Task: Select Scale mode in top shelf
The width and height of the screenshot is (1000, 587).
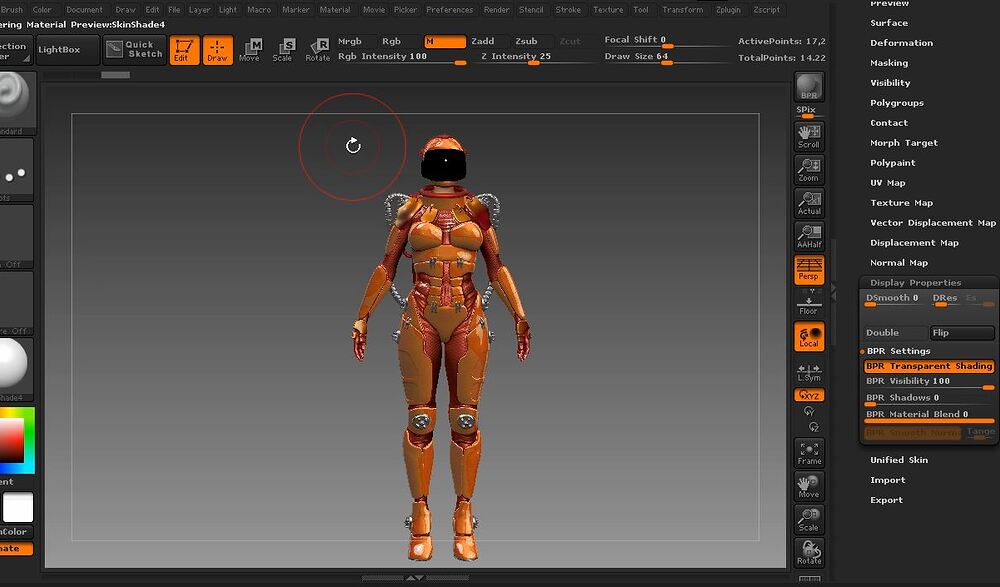Action: [x=284, y=50]
